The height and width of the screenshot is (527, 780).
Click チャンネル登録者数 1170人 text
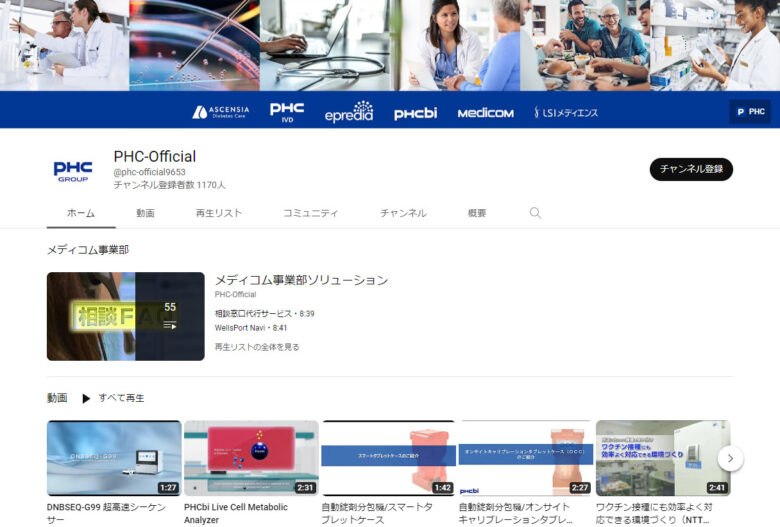click(170, 185)
